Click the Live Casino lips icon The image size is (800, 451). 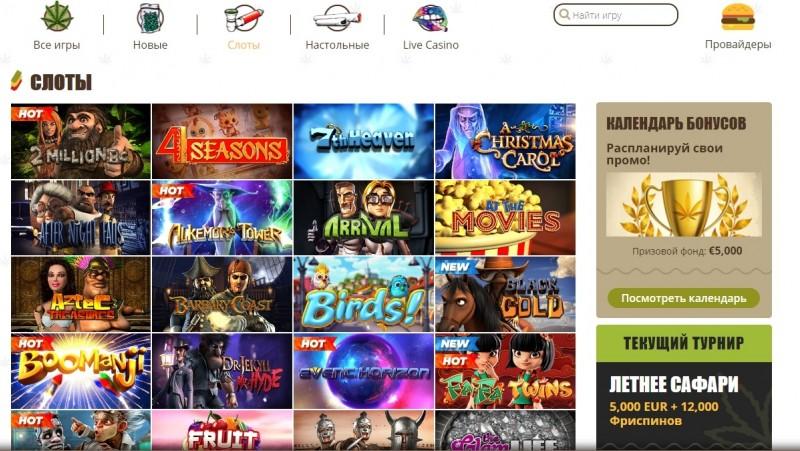coord(430,18)
